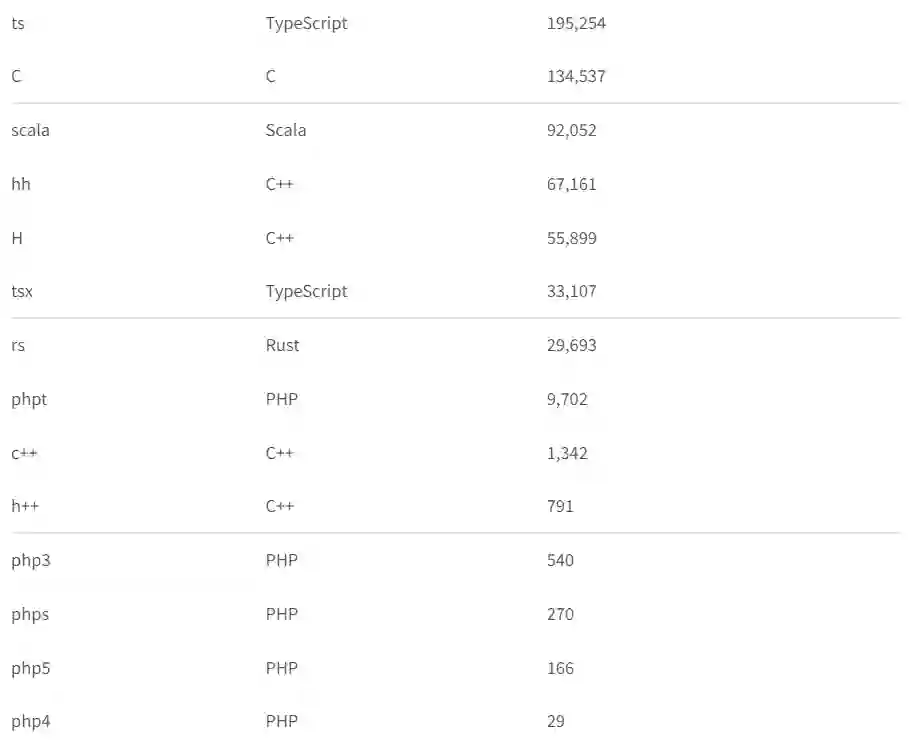Select the 195,254 count value
Screen dimensions: 909x744
[x=576, y=23]
